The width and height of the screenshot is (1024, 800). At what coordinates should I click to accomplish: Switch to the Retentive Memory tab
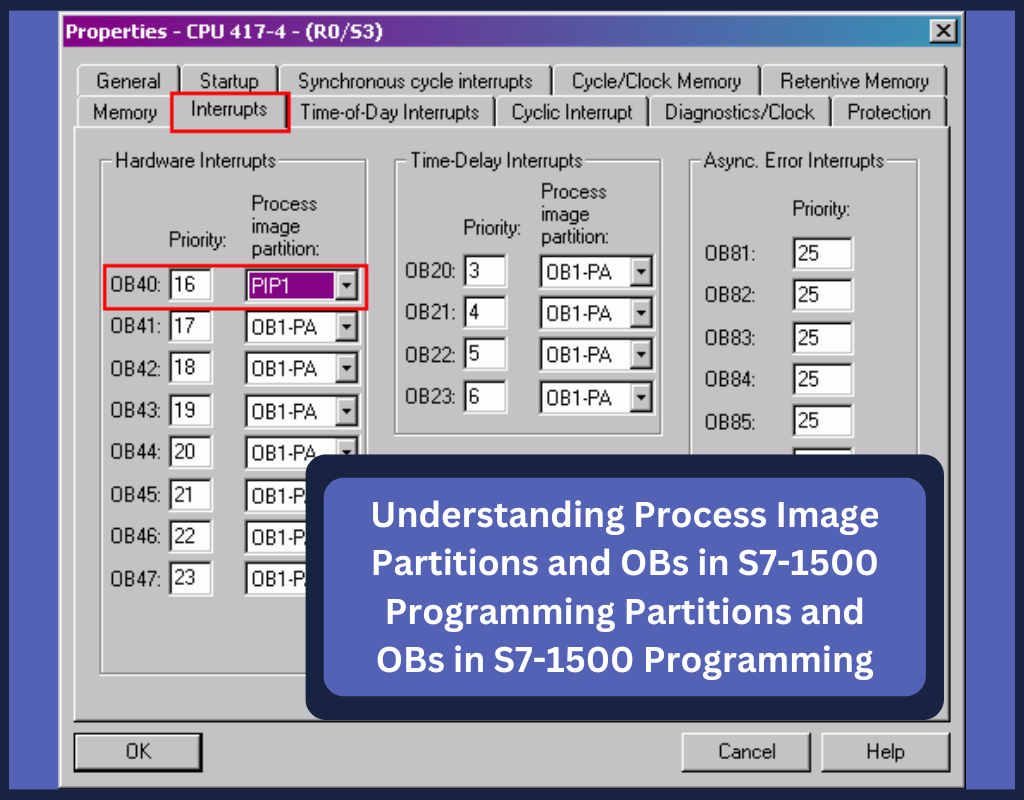click(855, 80)
